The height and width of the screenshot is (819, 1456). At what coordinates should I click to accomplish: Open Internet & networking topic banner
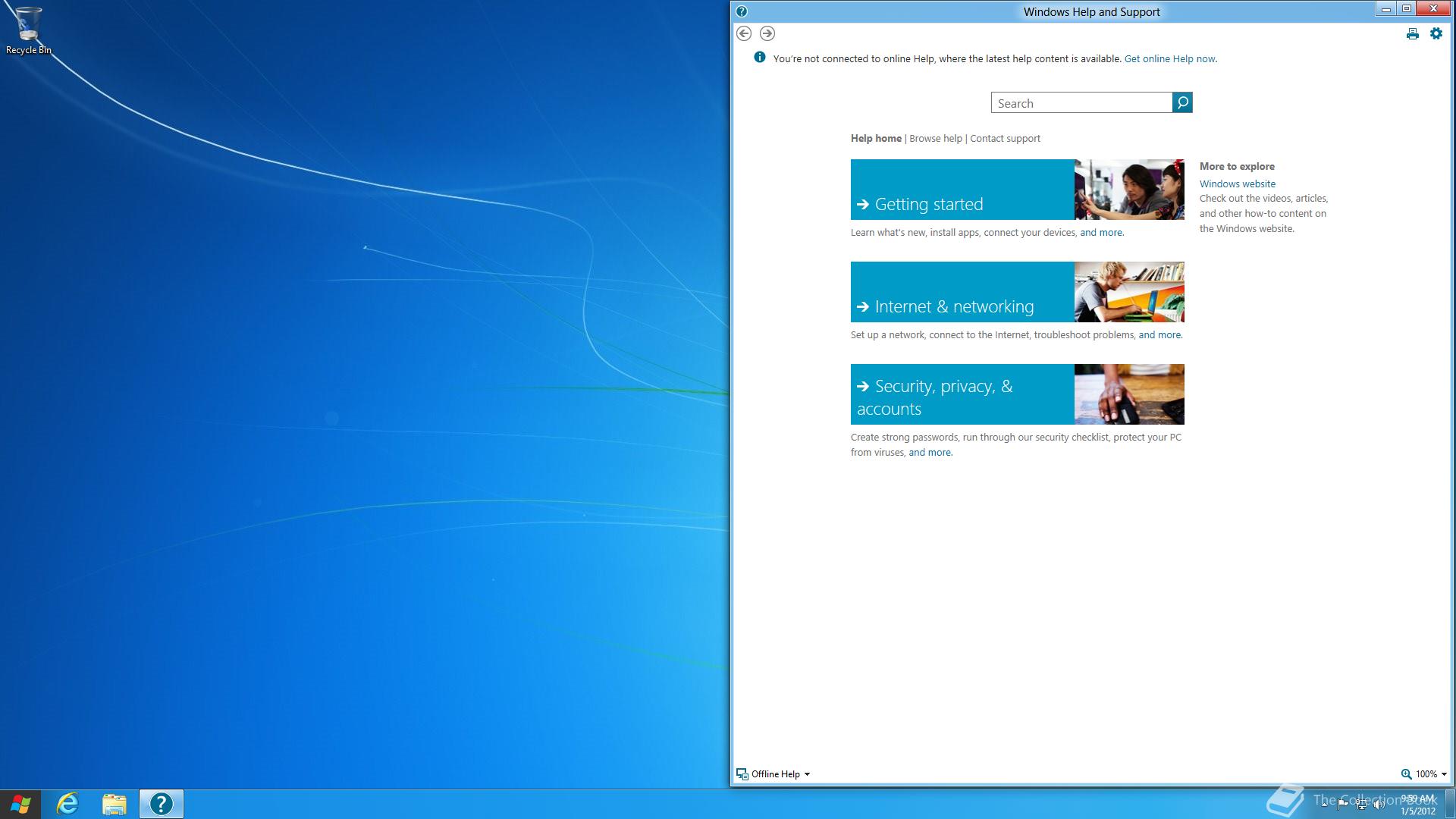[962, 292]
